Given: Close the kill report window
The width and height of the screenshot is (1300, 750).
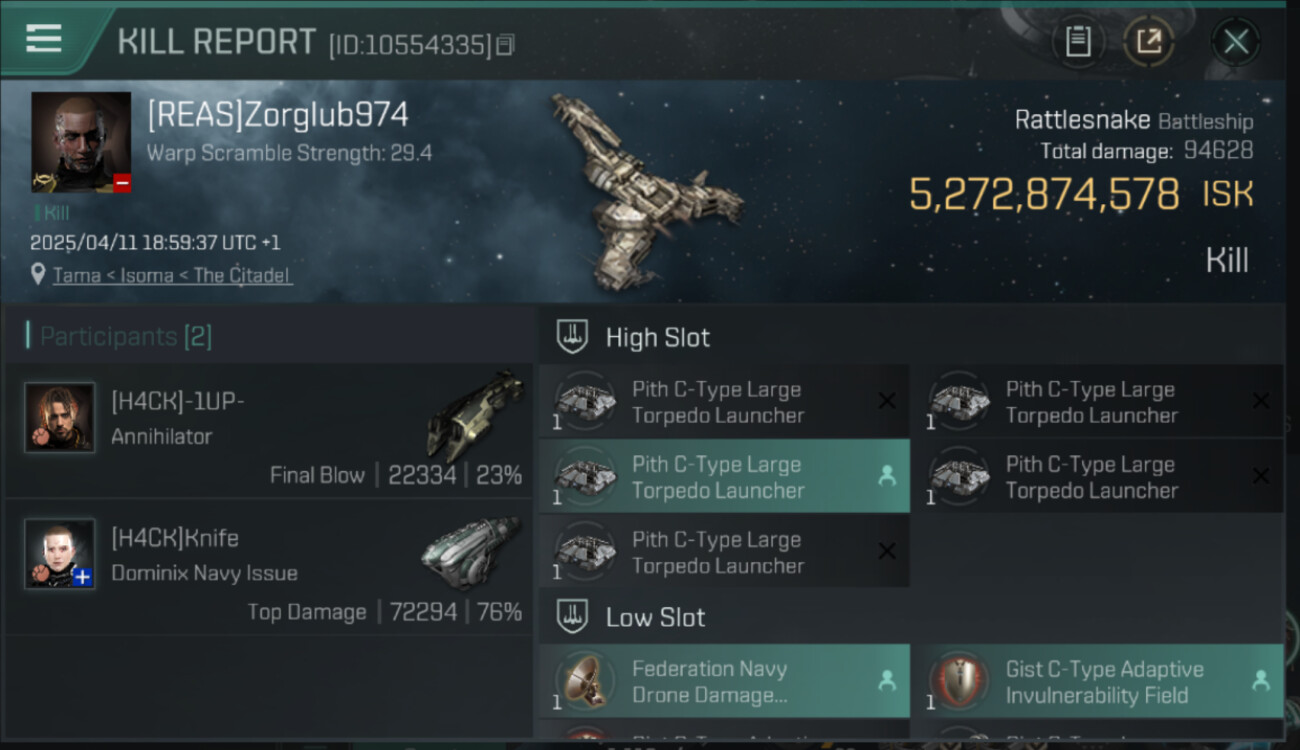Looking at the screenshot, I should [x=1236, y=42].
